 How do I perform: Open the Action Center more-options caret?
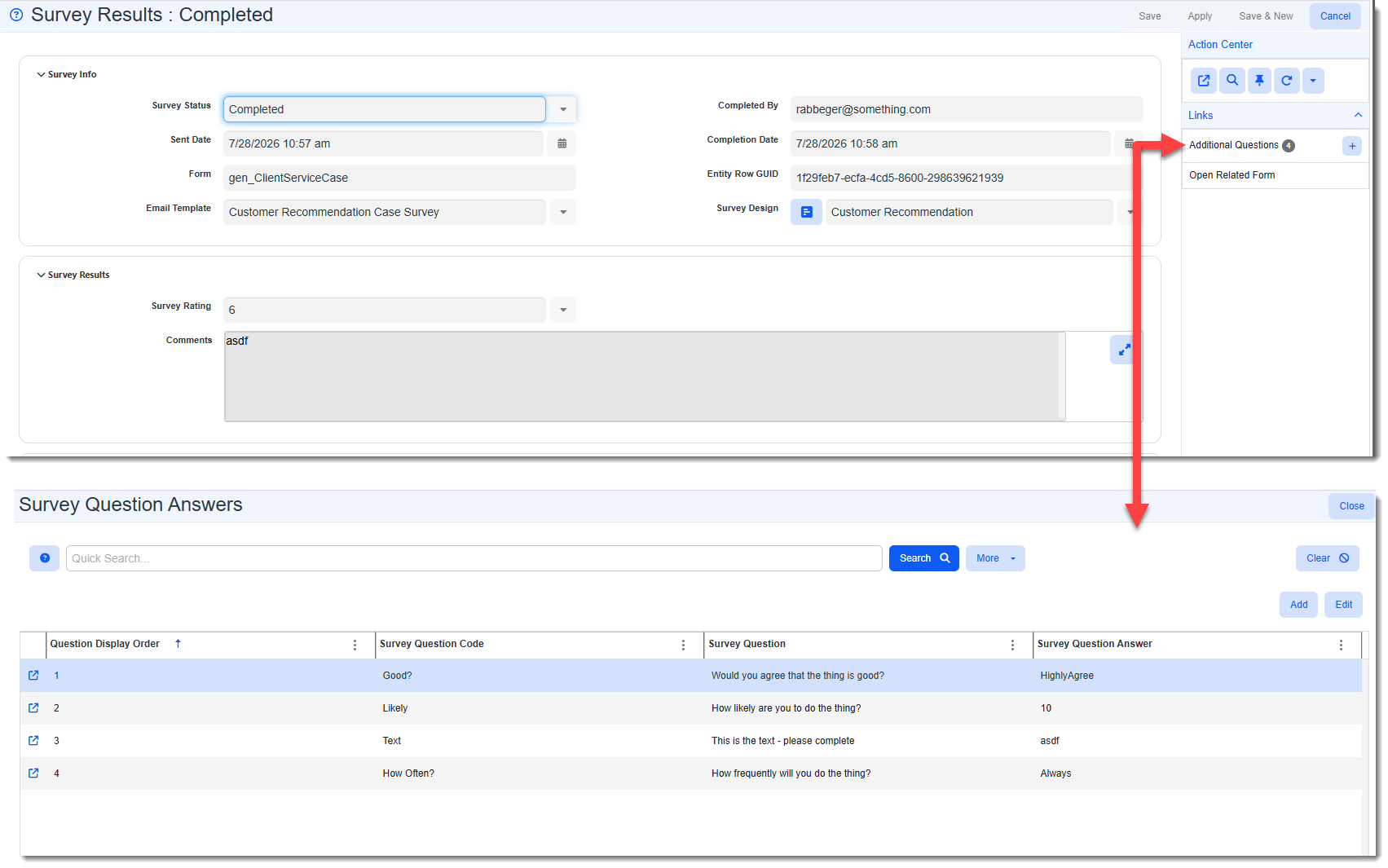tap(1313, 81)
